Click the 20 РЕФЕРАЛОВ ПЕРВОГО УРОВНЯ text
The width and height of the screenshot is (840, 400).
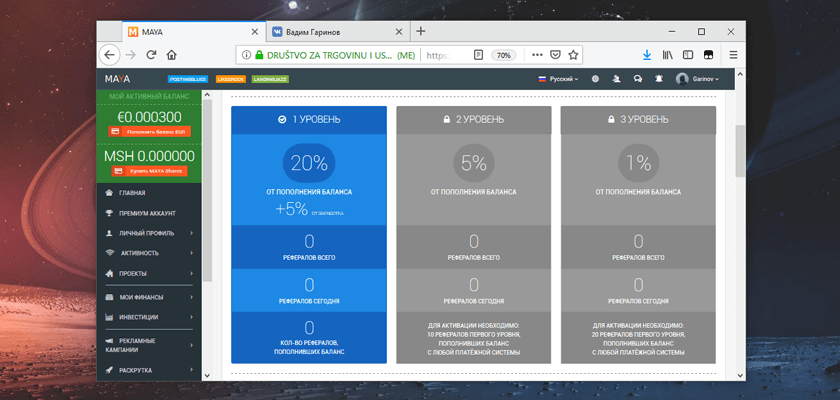[638, 334]
